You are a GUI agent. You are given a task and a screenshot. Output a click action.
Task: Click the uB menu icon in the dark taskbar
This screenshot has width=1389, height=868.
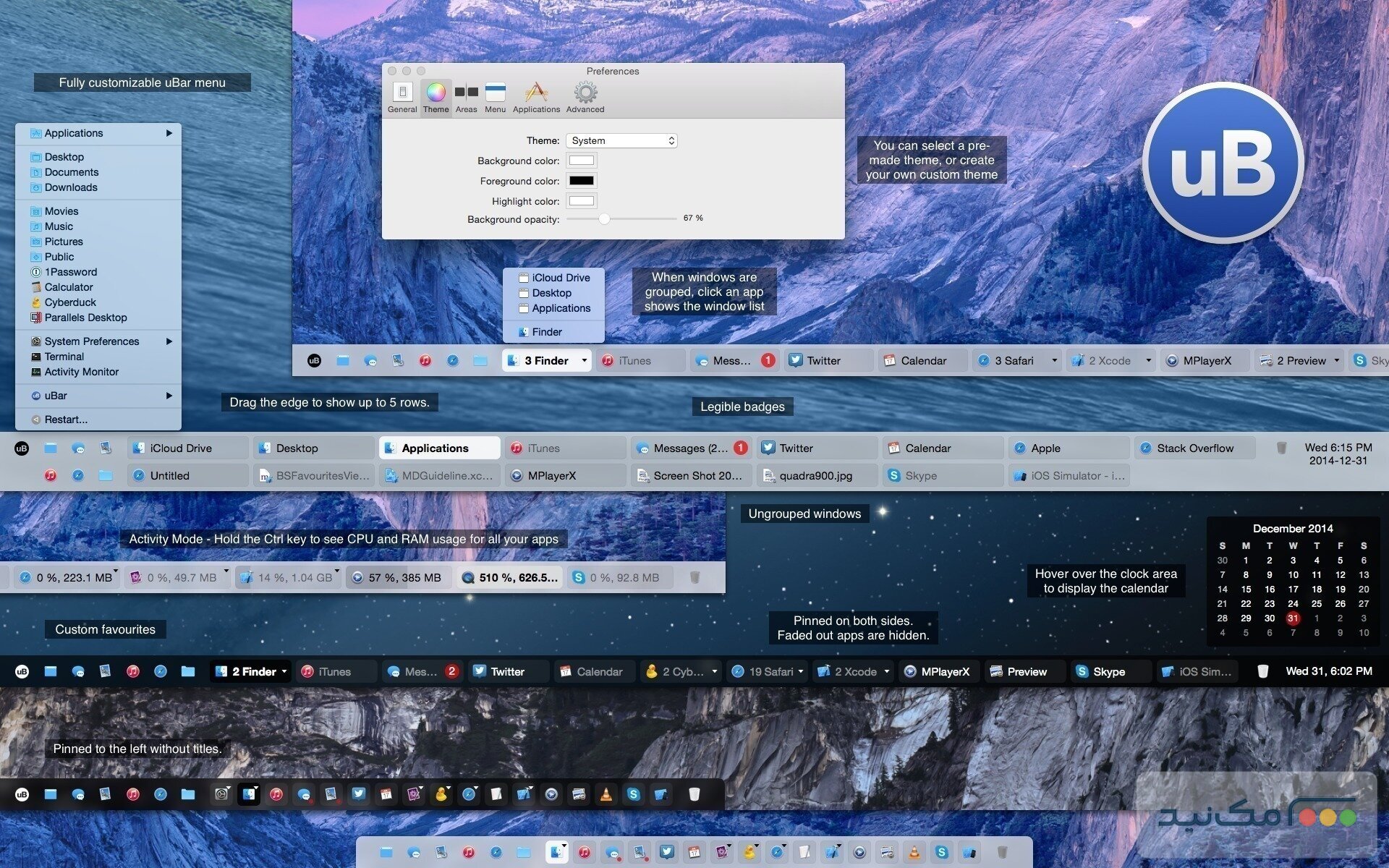22,671
